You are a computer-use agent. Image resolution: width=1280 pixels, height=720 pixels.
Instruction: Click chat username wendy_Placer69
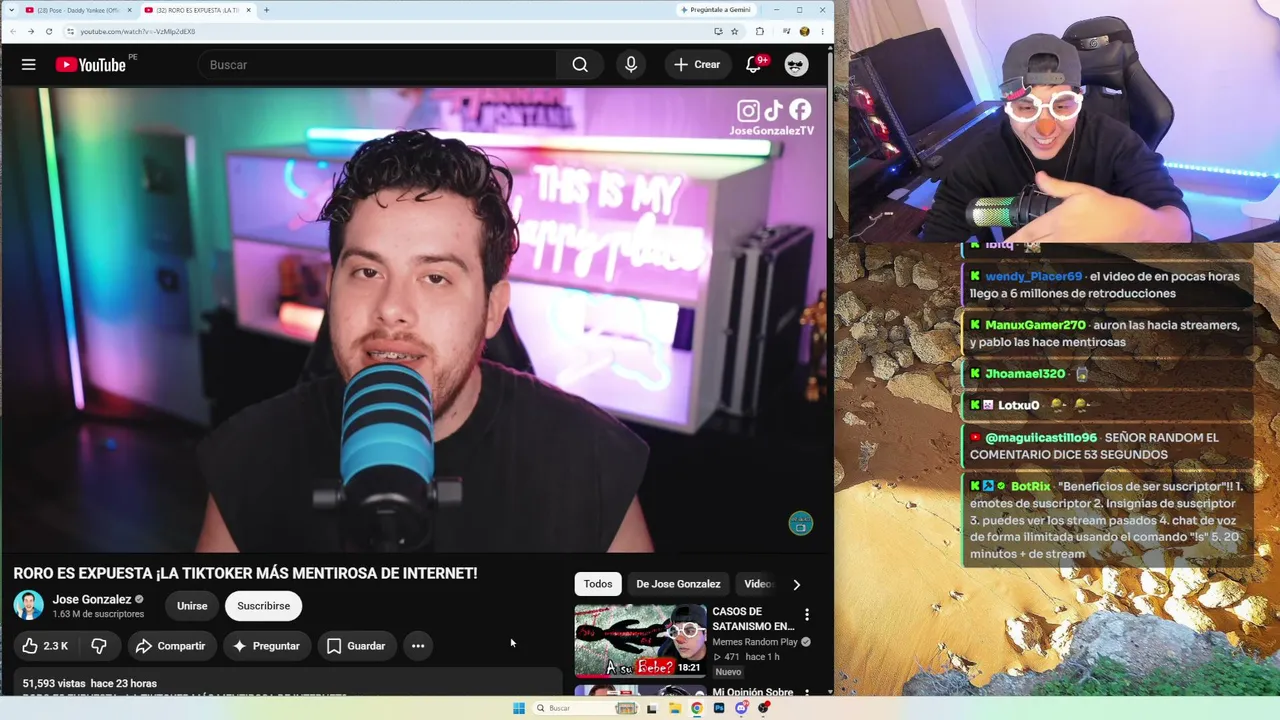pyautogui.click(x=1033, y=277)
